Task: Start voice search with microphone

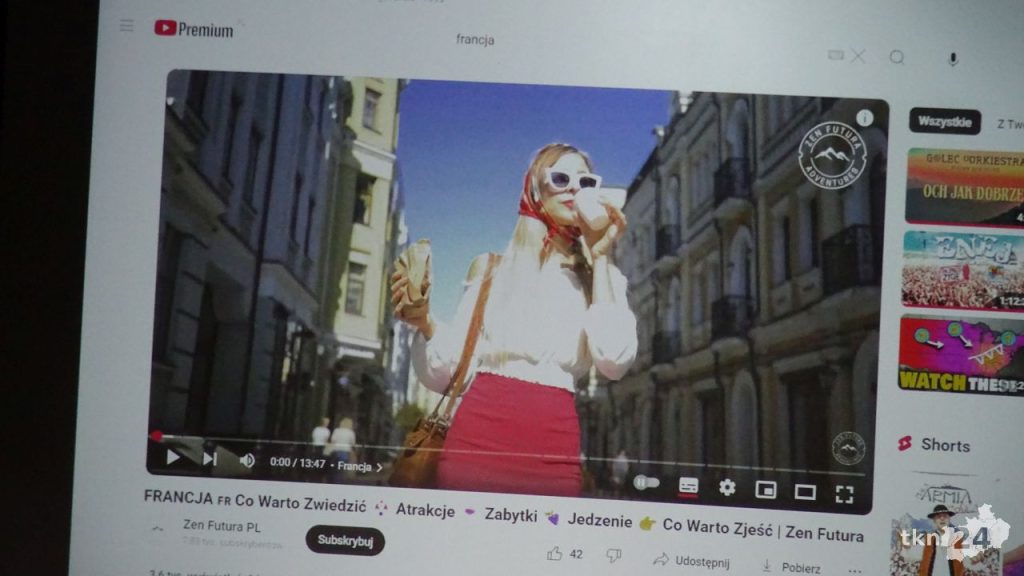Action: click(x=952, y=59)
